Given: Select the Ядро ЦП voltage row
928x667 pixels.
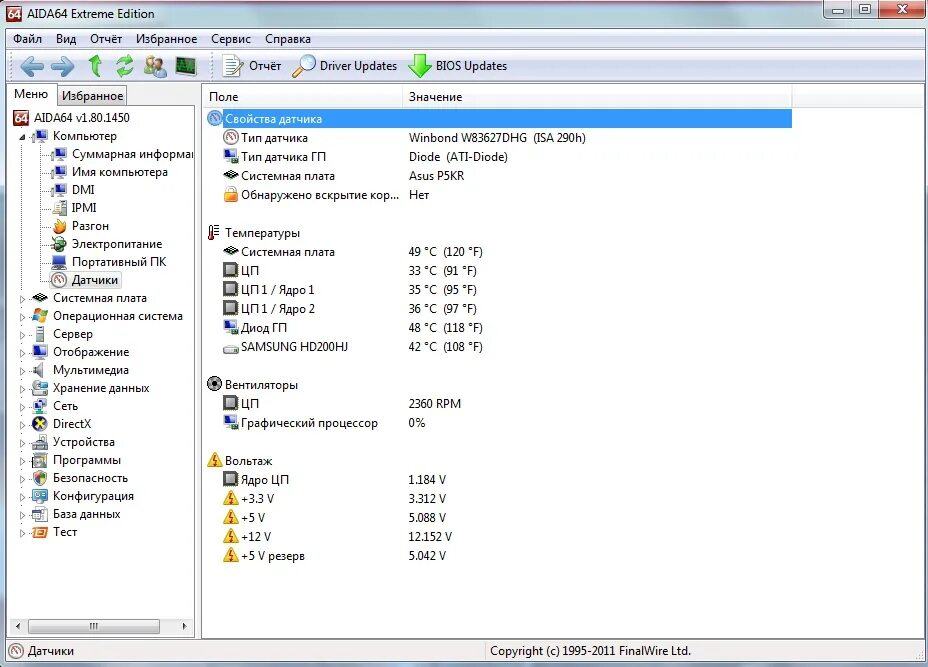Looking at the screenshot, I should click(498, 479).
